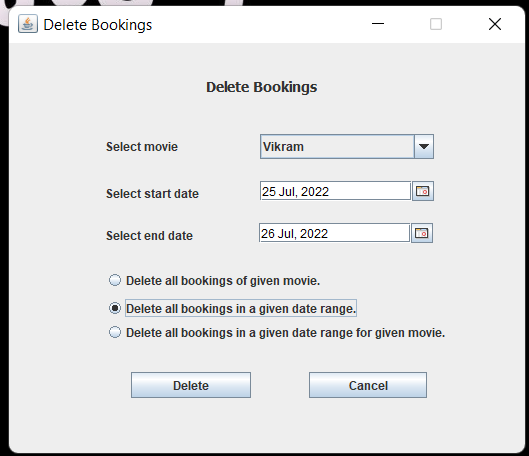The width and height of the screenshot is (529, 456).
Task: Minimize the Delete Bookings window
Action: 378,24
